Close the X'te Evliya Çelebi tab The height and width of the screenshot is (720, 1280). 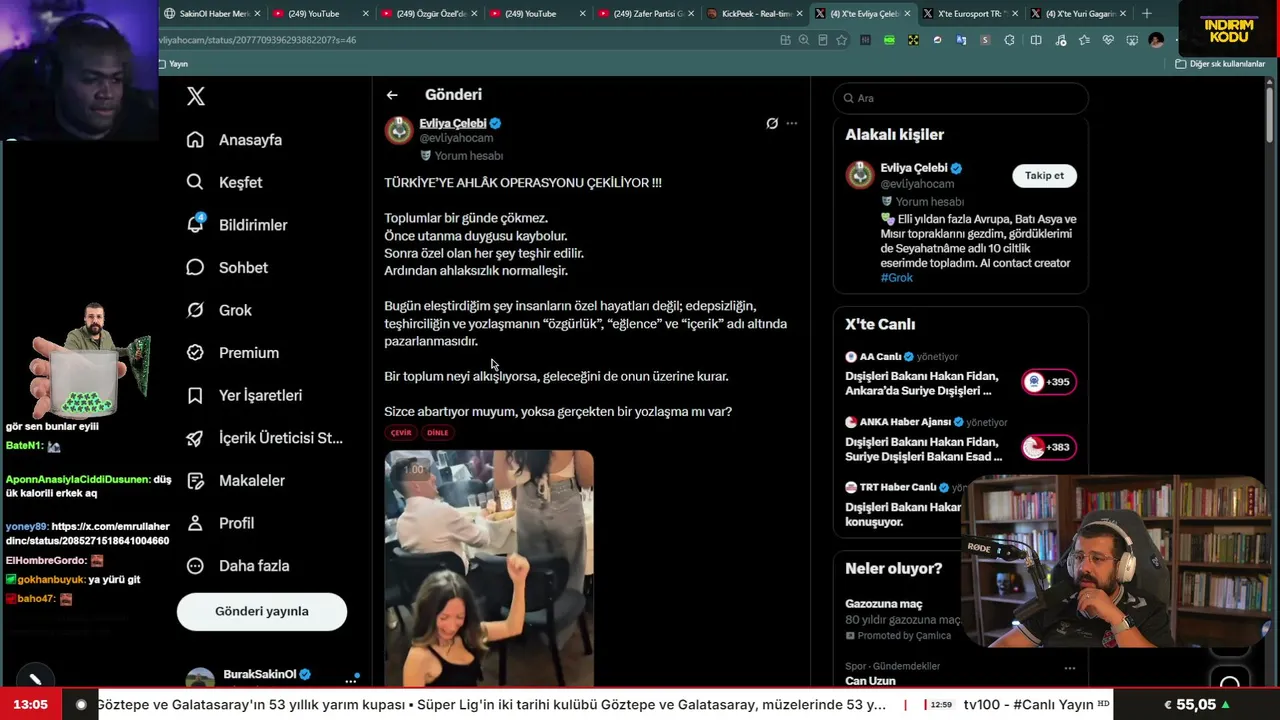907,14
